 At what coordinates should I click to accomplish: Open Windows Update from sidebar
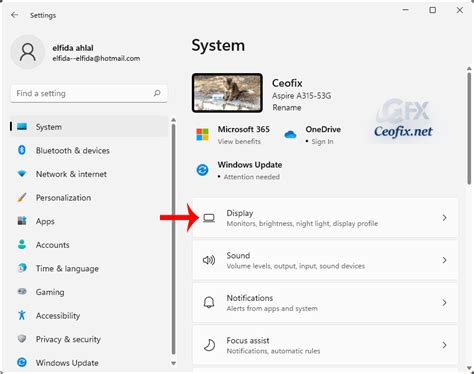[x=89, y=363]
